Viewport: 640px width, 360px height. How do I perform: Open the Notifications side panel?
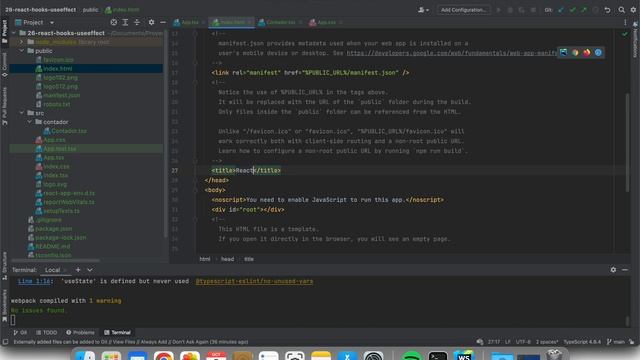click(635, 40)
